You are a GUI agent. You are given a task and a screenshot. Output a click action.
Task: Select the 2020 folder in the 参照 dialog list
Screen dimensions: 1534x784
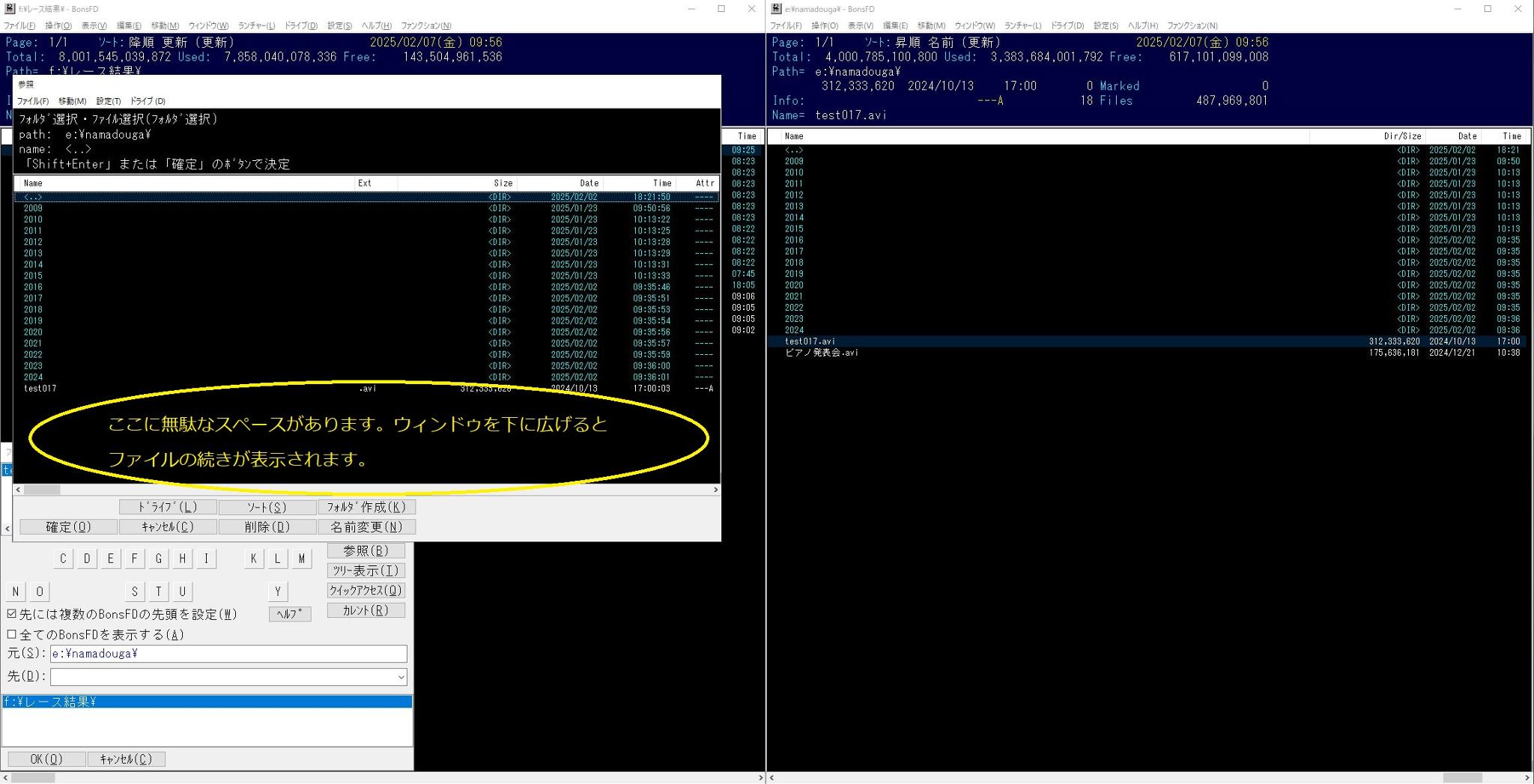pyautogui.click(x=33, y=332)
